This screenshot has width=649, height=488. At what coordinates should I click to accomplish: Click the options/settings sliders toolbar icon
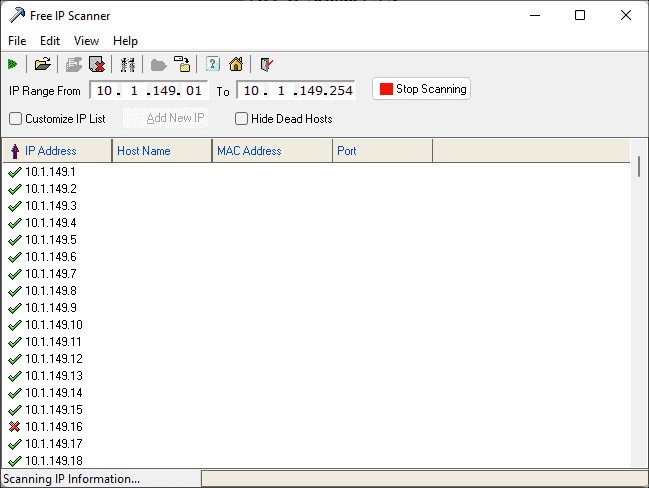(x=127, y=65)
